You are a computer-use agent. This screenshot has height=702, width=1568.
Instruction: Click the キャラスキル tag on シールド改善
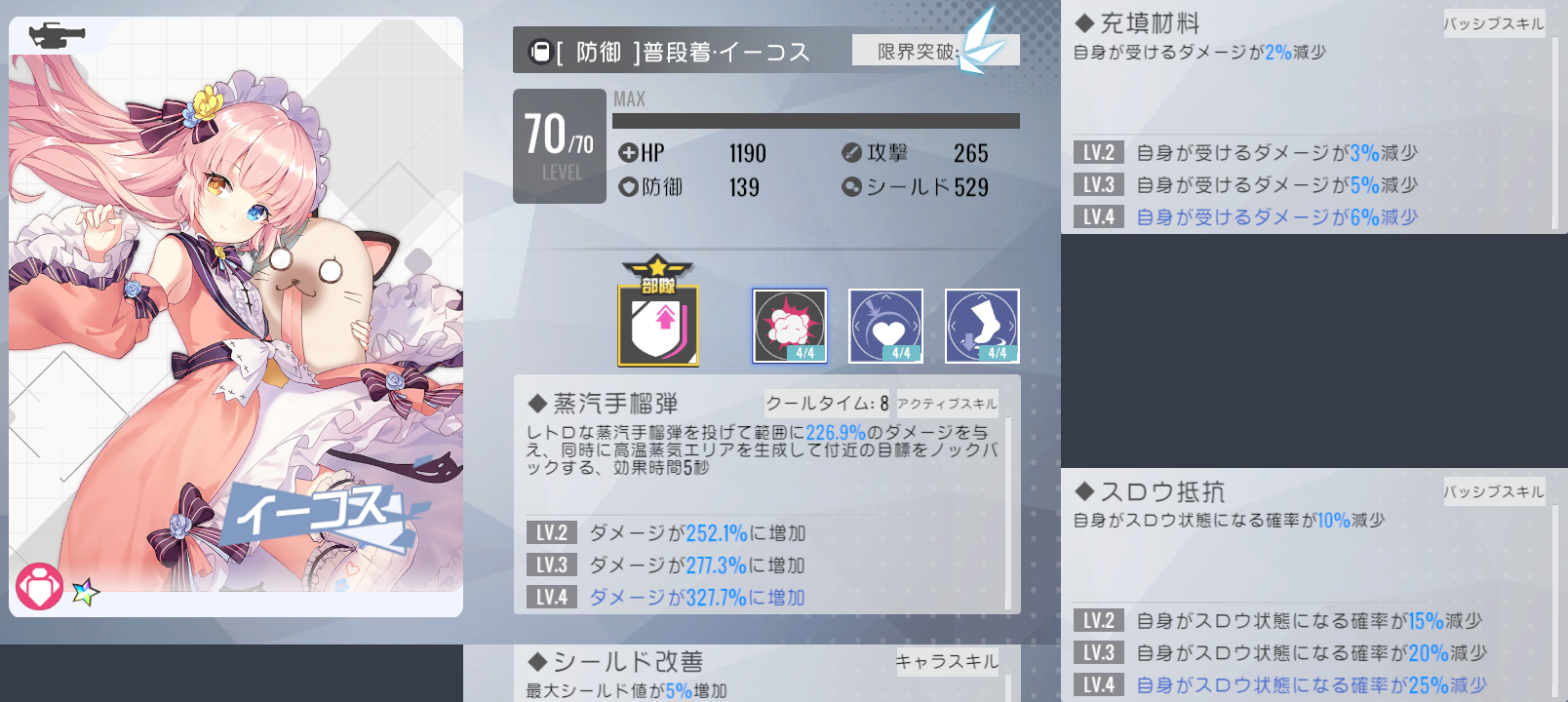(x=947, y=662)
